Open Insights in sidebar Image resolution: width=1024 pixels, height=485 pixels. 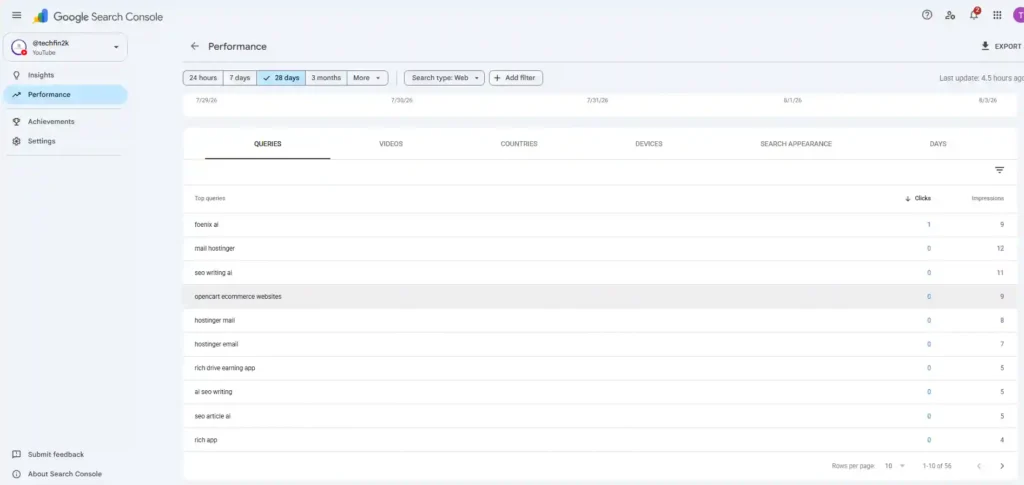(64, 75)
